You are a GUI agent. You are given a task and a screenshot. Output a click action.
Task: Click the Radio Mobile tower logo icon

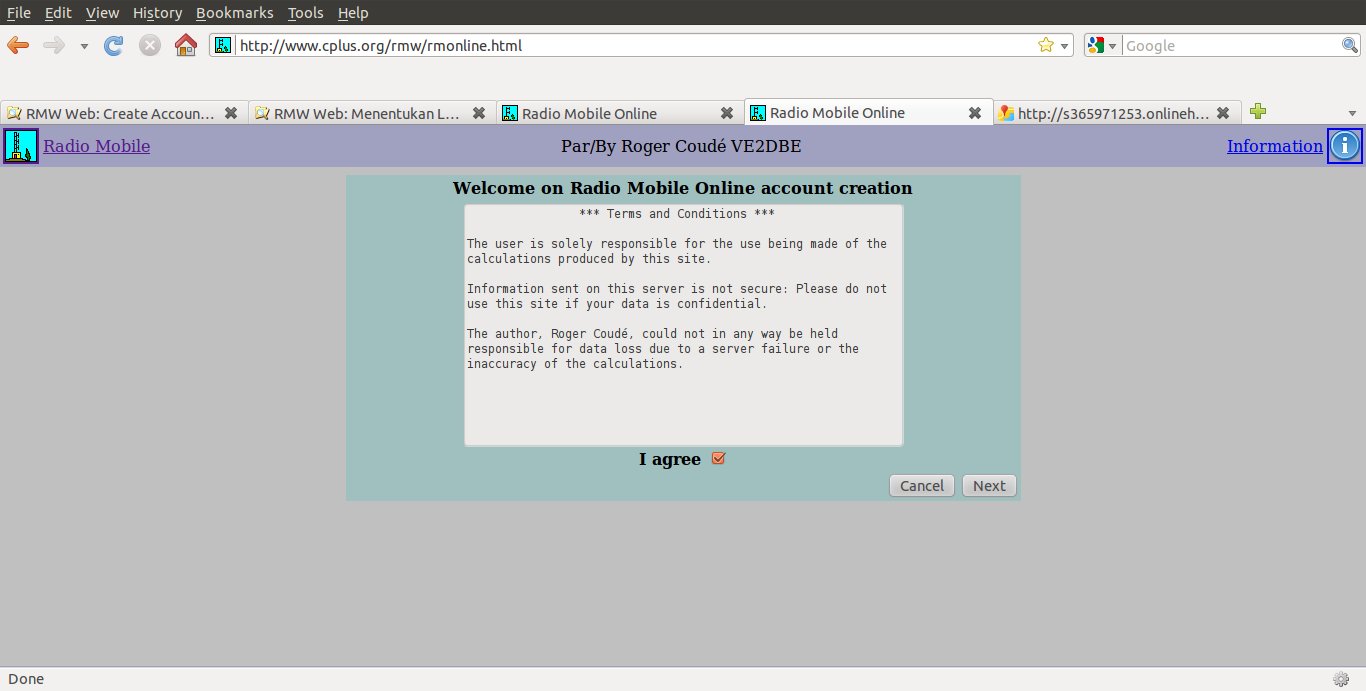(x=20, y=146)
